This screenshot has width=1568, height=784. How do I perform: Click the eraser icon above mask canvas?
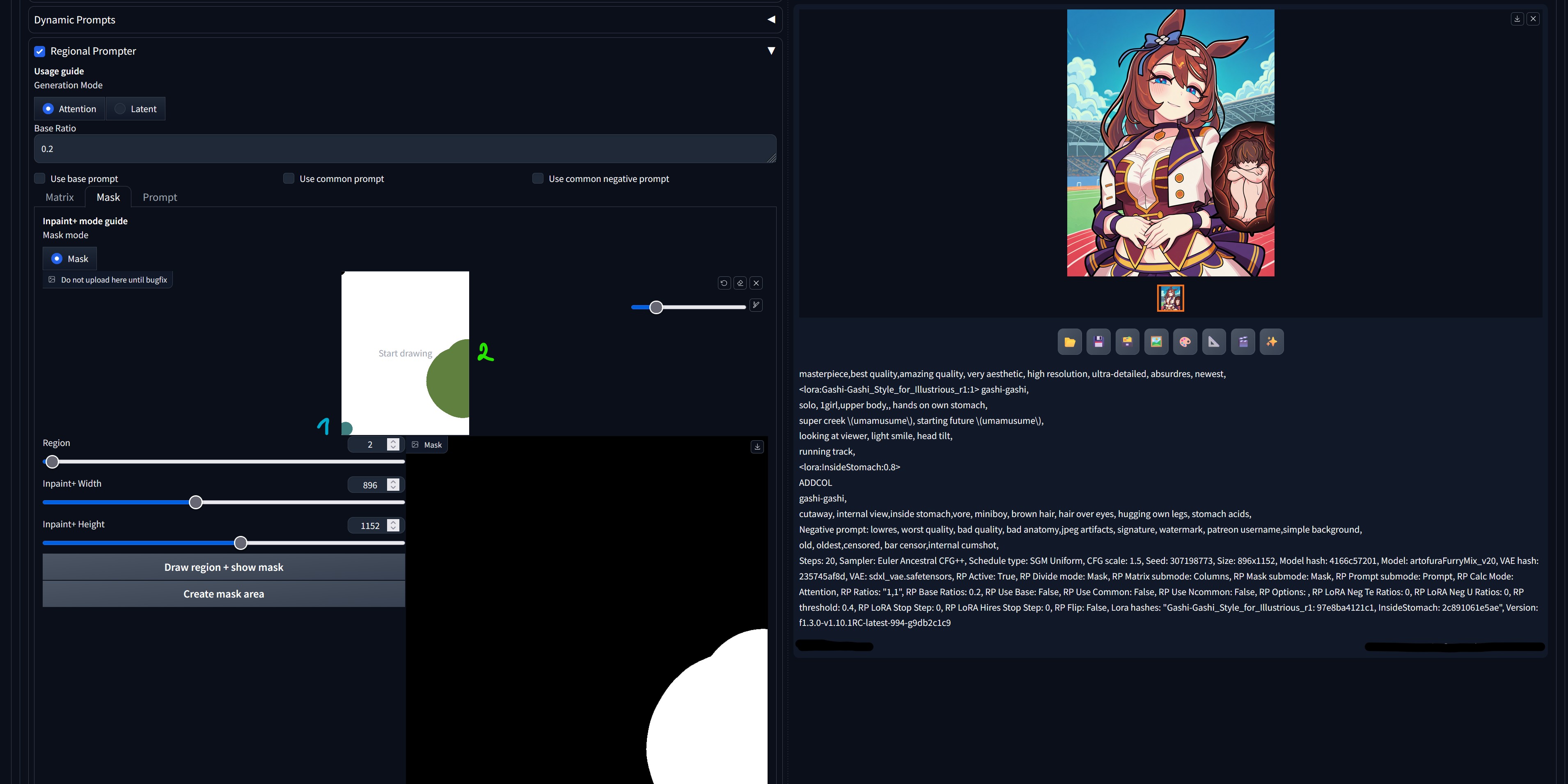pos(740,283)
